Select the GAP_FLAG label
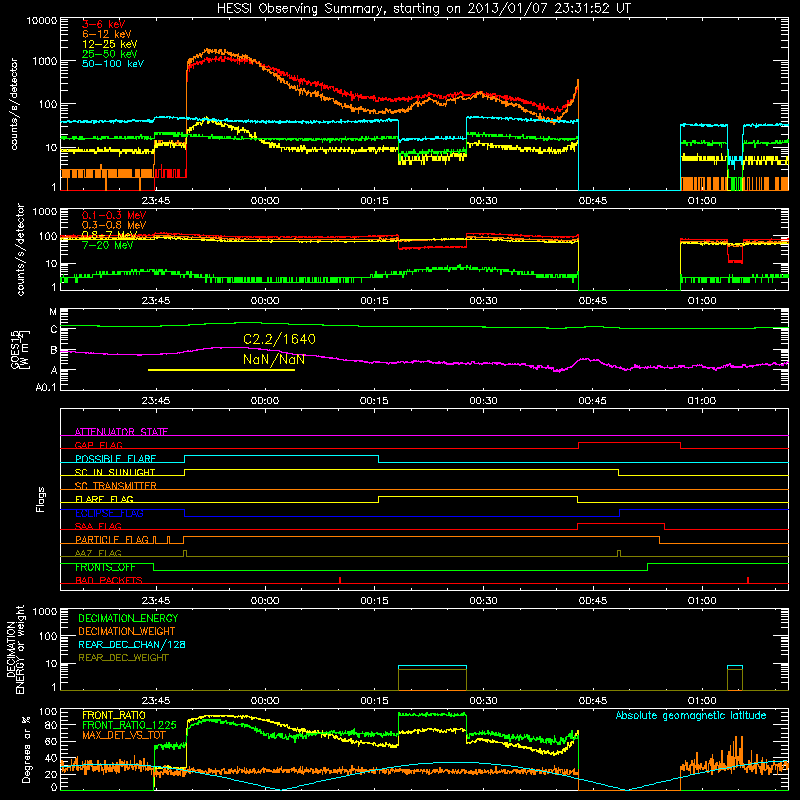The width and height of the screenshot is (800, 800). [x=99, y=445]
